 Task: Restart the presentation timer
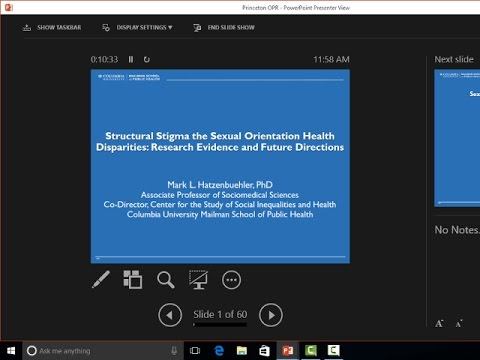[146, 59]
